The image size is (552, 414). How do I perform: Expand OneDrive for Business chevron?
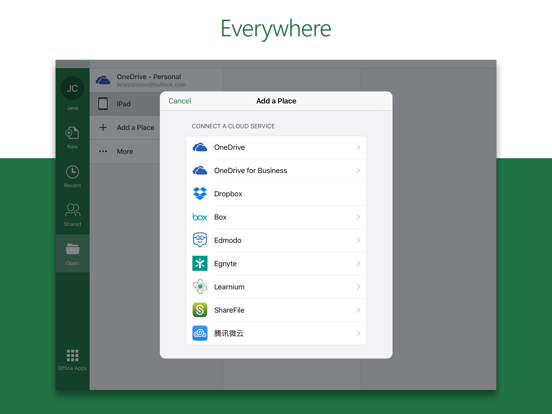click(x=358, y=170)
